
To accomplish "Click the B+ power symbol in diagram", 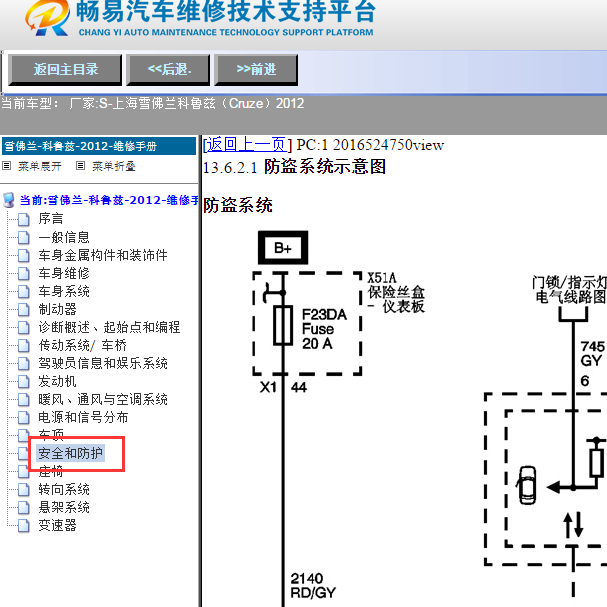I will 283,248.
